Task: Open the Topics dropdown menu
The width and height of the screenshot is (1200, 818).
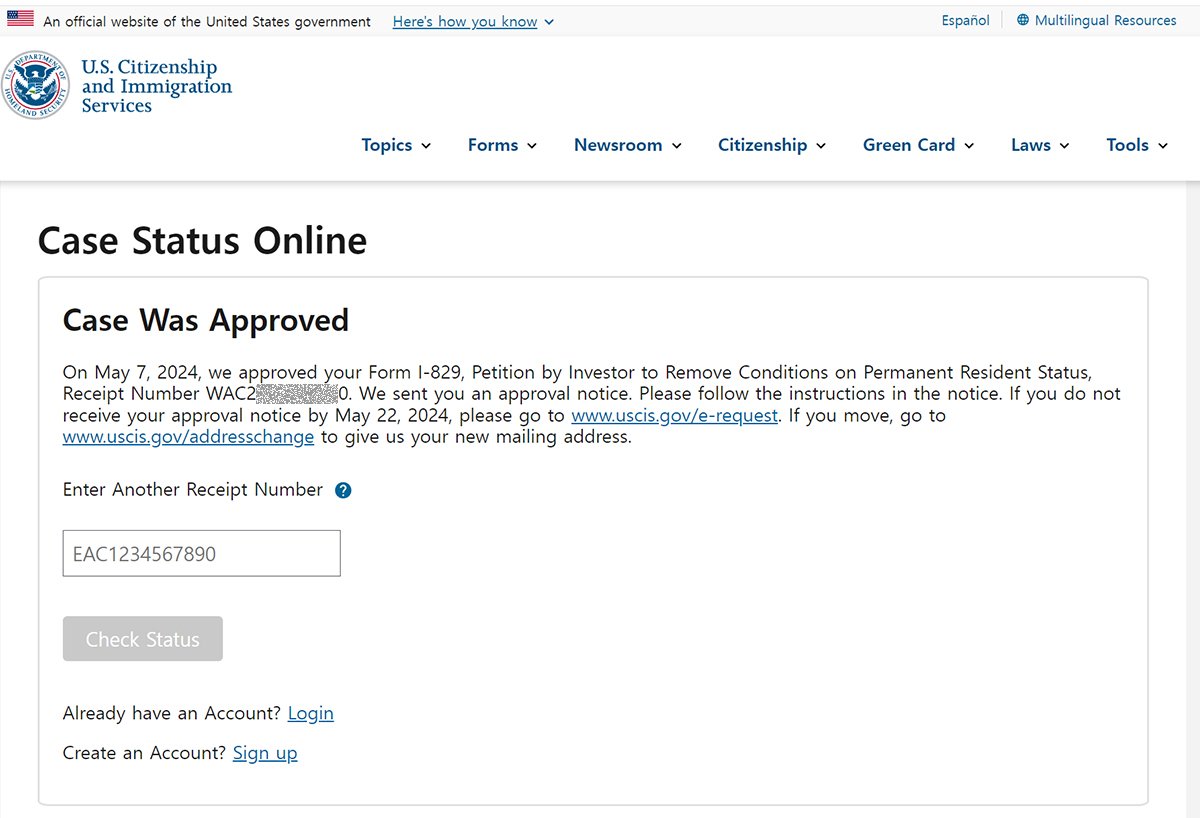Action: (397, 145)
